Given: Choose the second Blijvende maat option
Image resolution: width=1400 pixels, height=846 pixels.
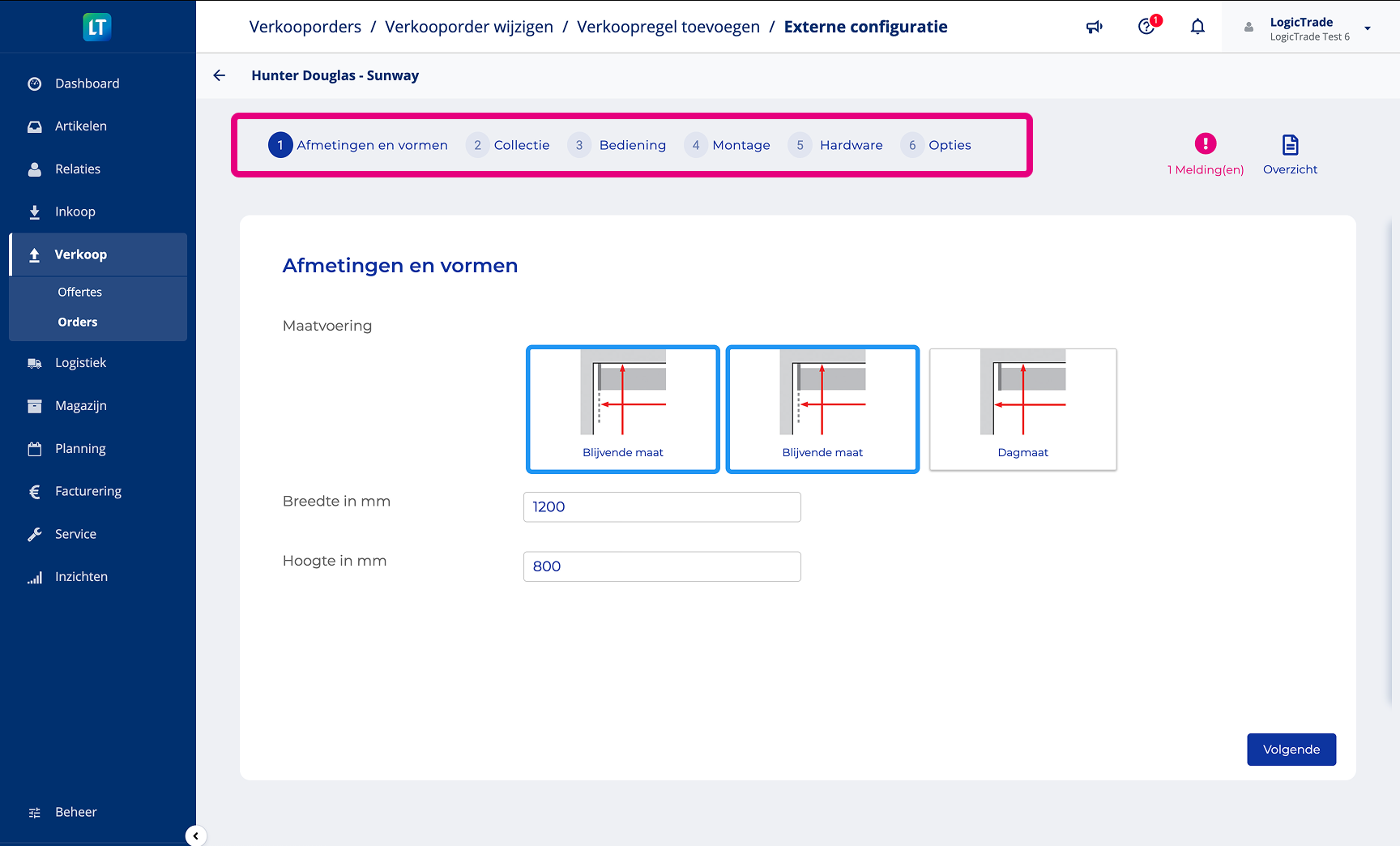Looking at the screenshot, I should click(x=822, y=409).
